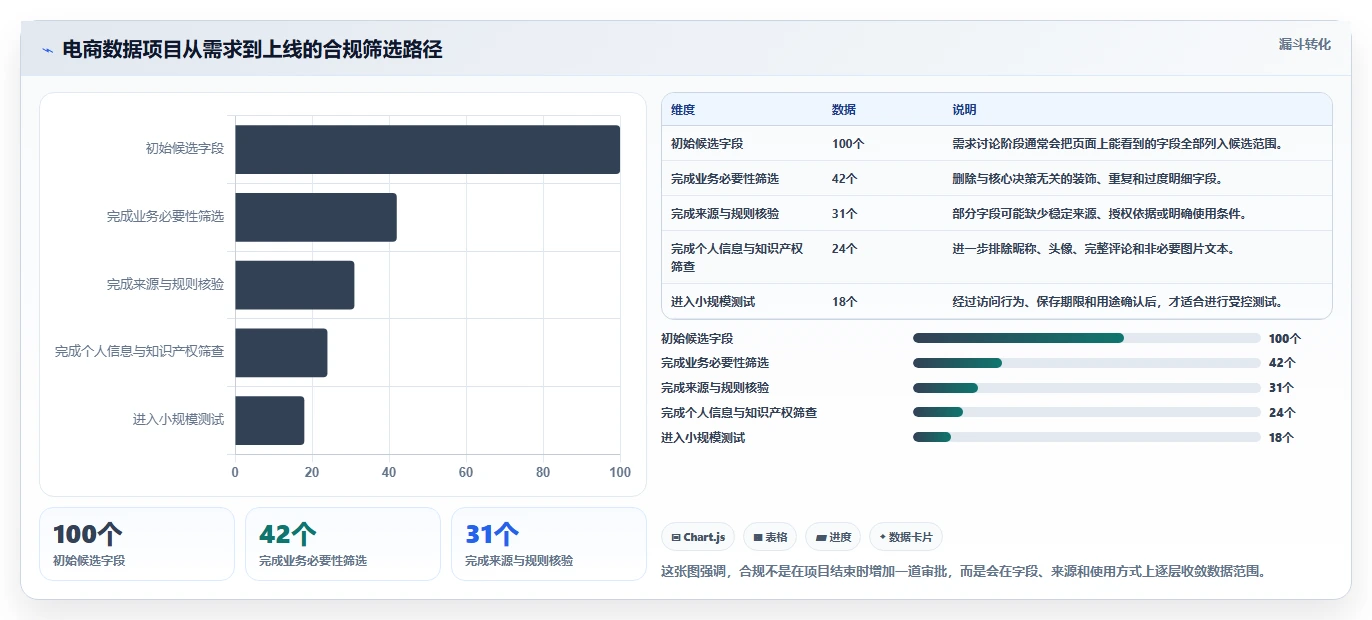
Task: Click the 数据 table column header
Action: pyautogui.click(x=844, y=110)
